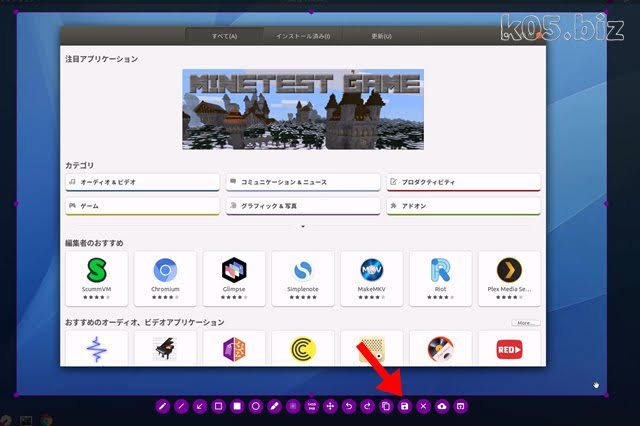Open the Riot app card
The height and width of the screenshot is (426, 640).
440,279
